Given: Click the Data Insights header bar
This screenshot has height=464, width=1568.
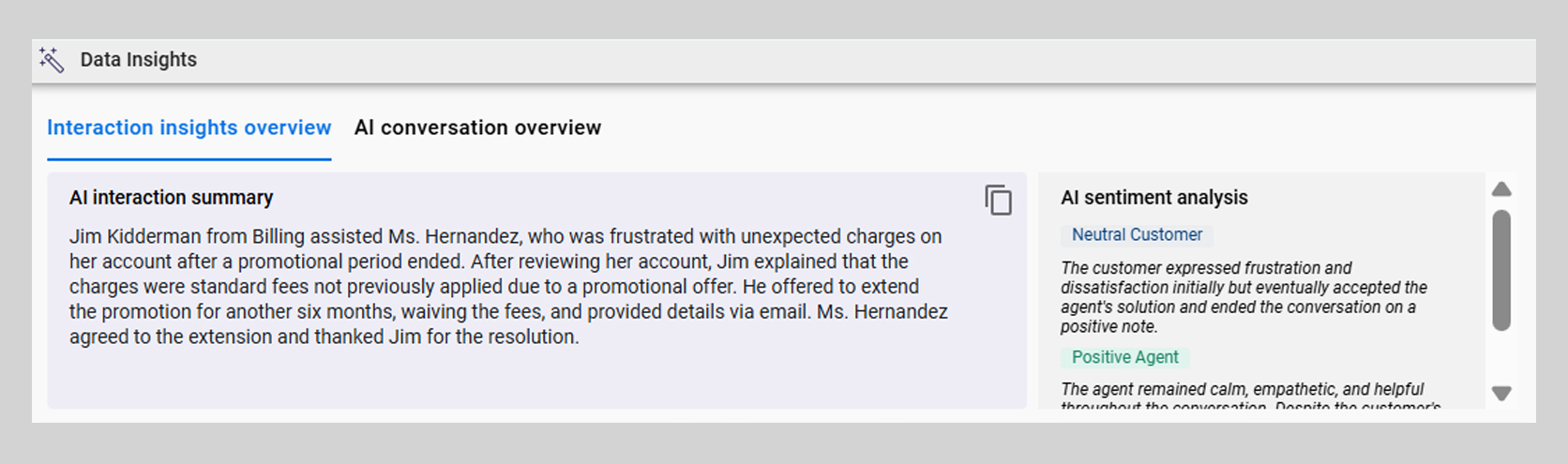Looking at the screenshot, I should [784, 60].
